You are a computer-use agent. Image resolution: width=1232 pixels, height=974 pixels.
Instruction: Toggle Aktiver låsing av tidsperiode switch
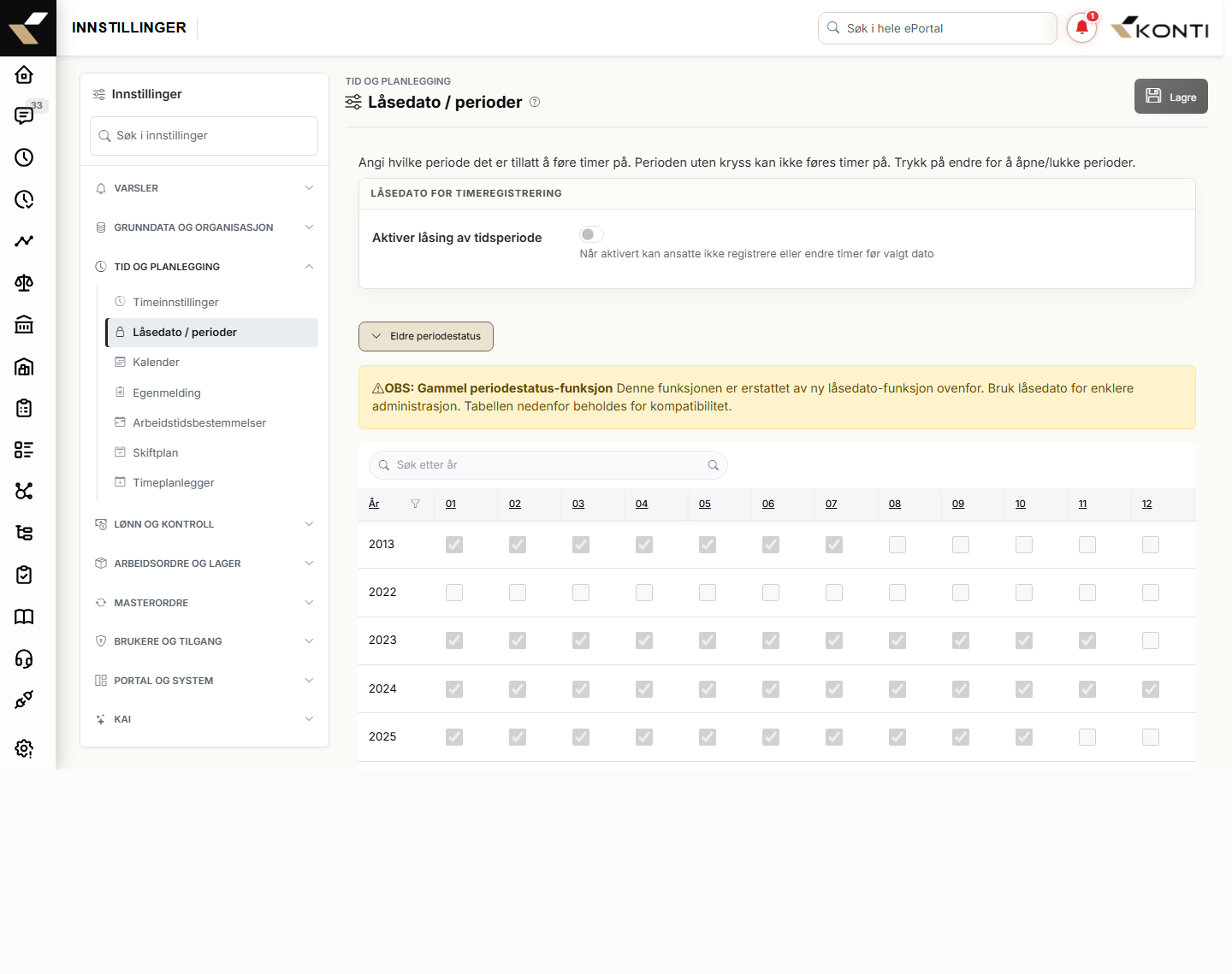pos(591,234)
